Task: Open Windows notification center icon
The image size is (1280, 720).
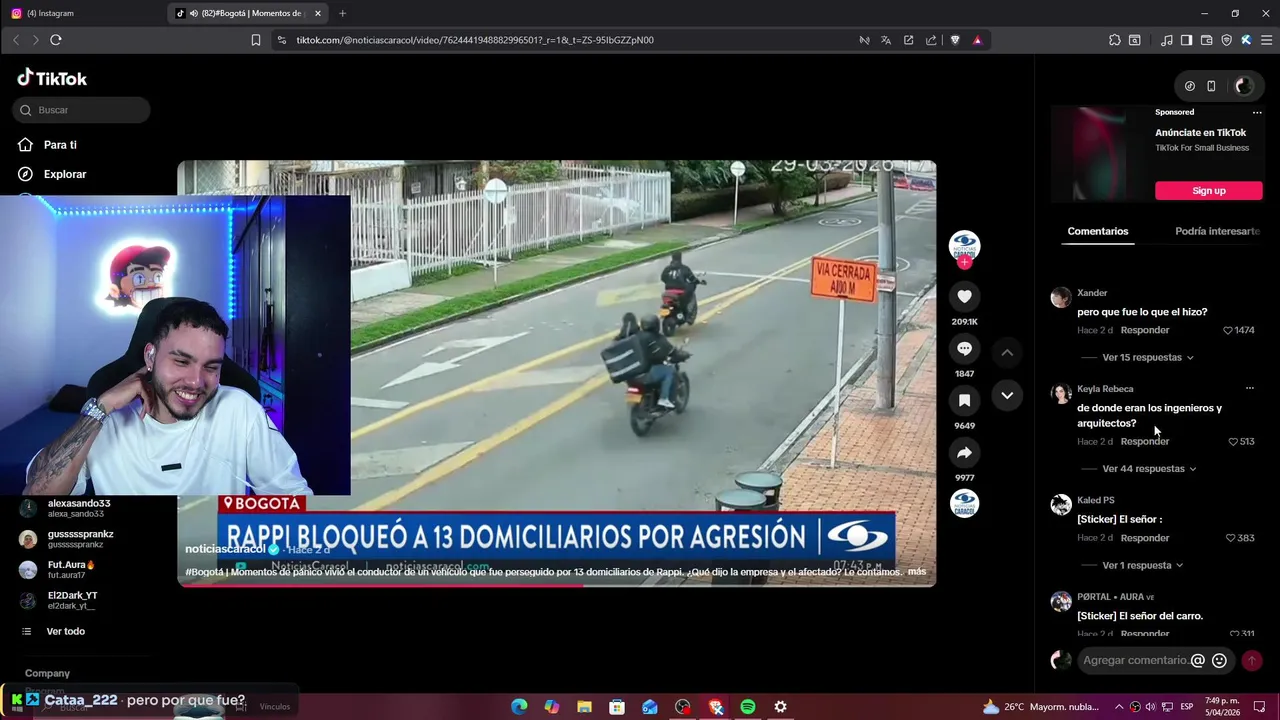Action: 1260,707
